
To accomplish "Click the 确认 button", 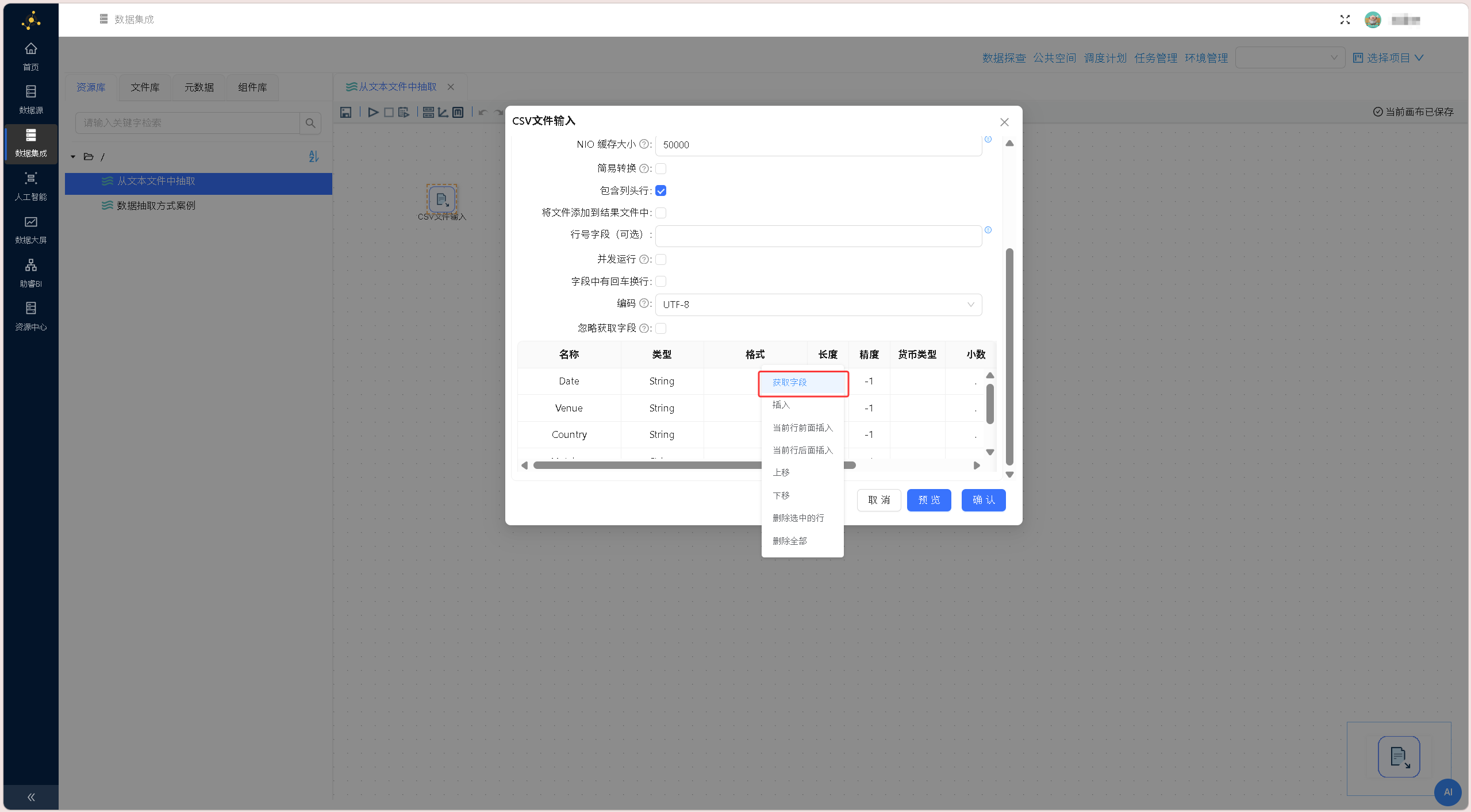I will [x=984, y=500].
